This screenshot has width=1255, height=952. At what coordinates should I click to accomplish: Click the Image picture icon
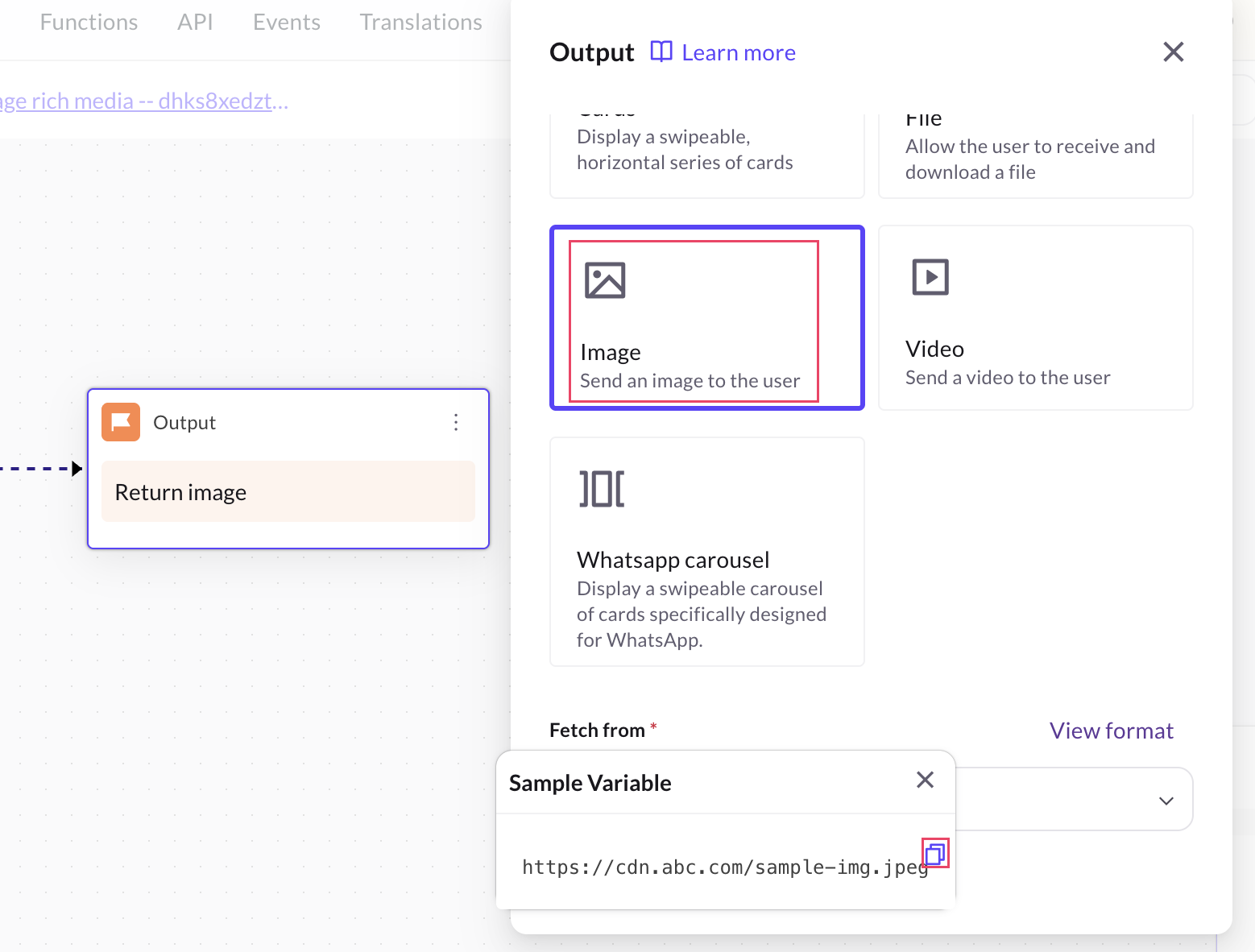click(605, 280)
